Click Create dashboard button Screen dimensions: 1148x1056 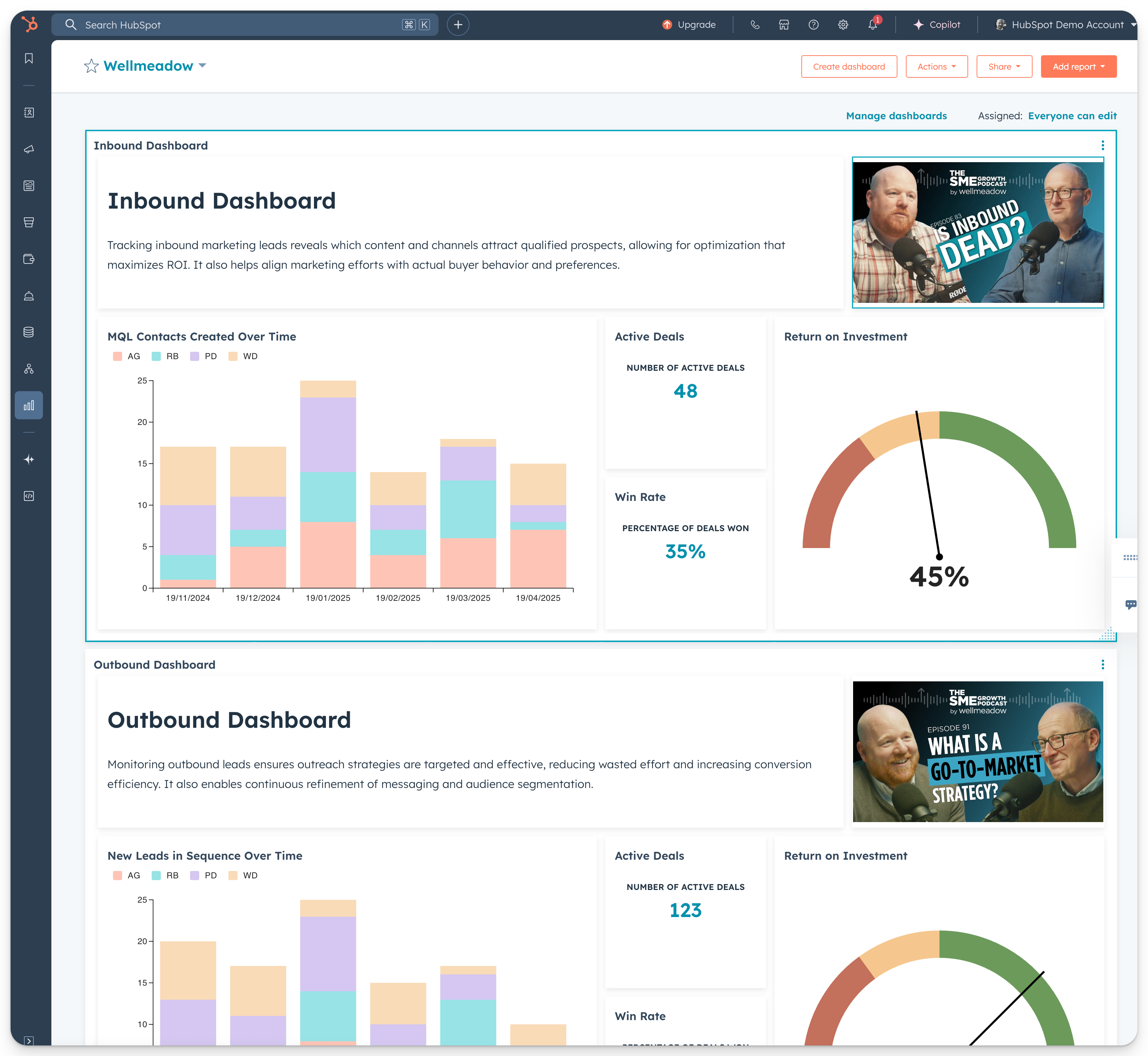point(849,67)
